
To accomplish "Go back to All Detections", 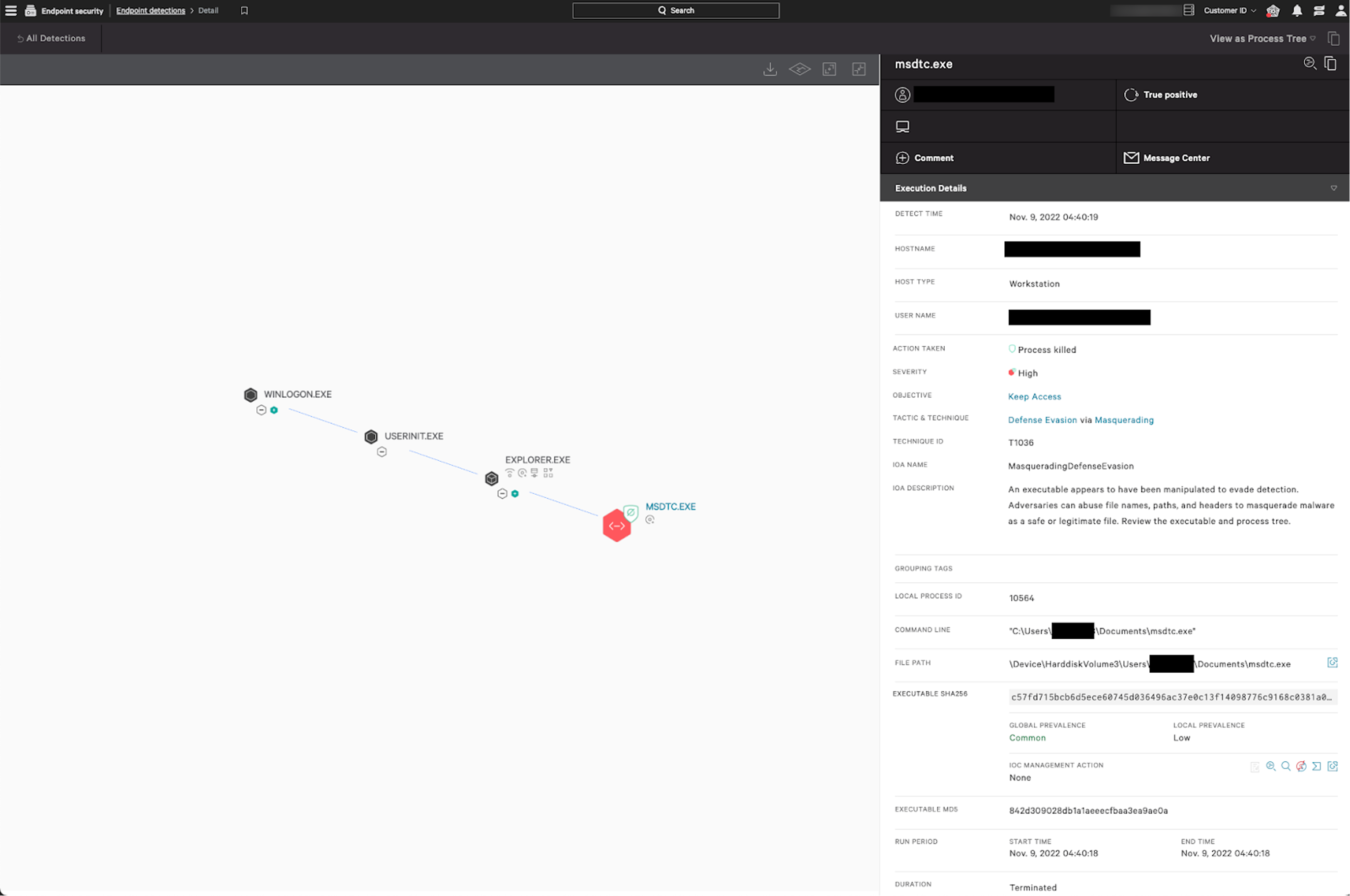I will [51, 38].
